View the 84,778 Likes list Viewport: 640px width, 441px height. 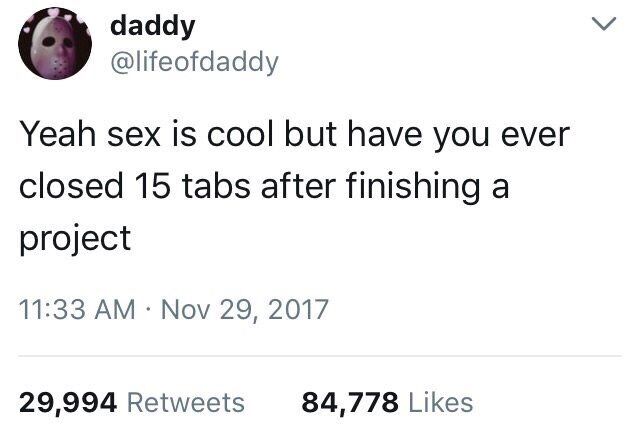pyautogui.click(x=387, y=402)
